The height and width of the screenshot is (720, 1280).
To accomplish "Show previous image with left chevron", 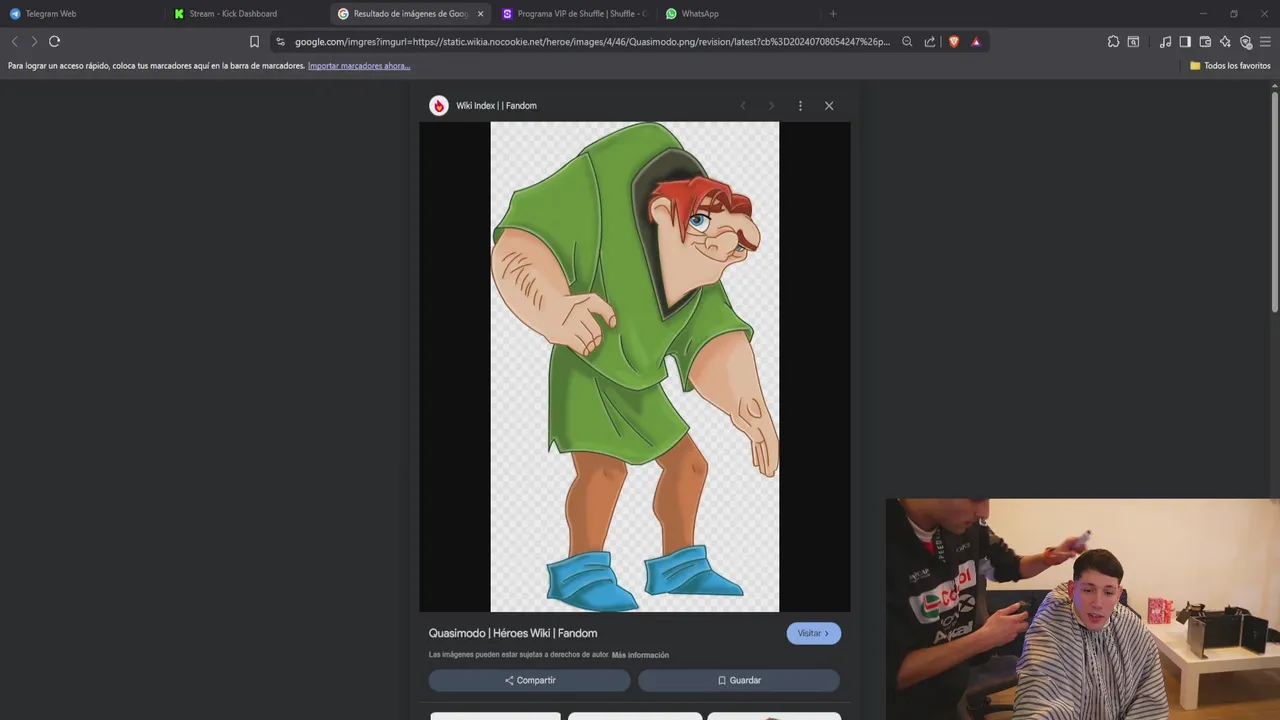I will pyautogui.click(x=743, y=106).
